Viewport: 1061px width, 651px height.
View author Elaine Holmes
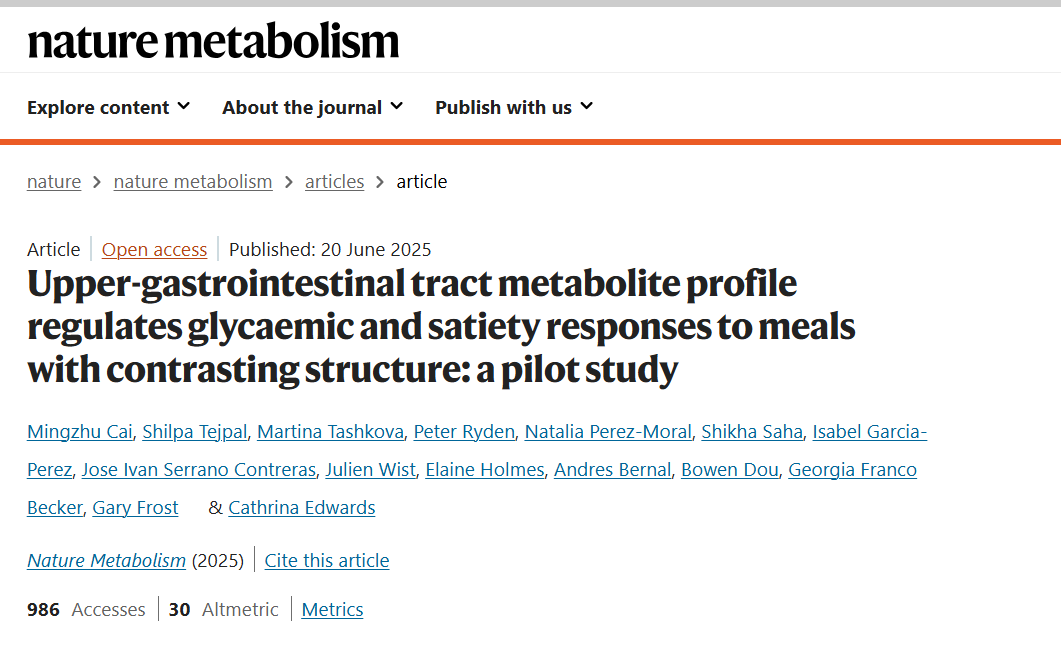coord(484,470)
